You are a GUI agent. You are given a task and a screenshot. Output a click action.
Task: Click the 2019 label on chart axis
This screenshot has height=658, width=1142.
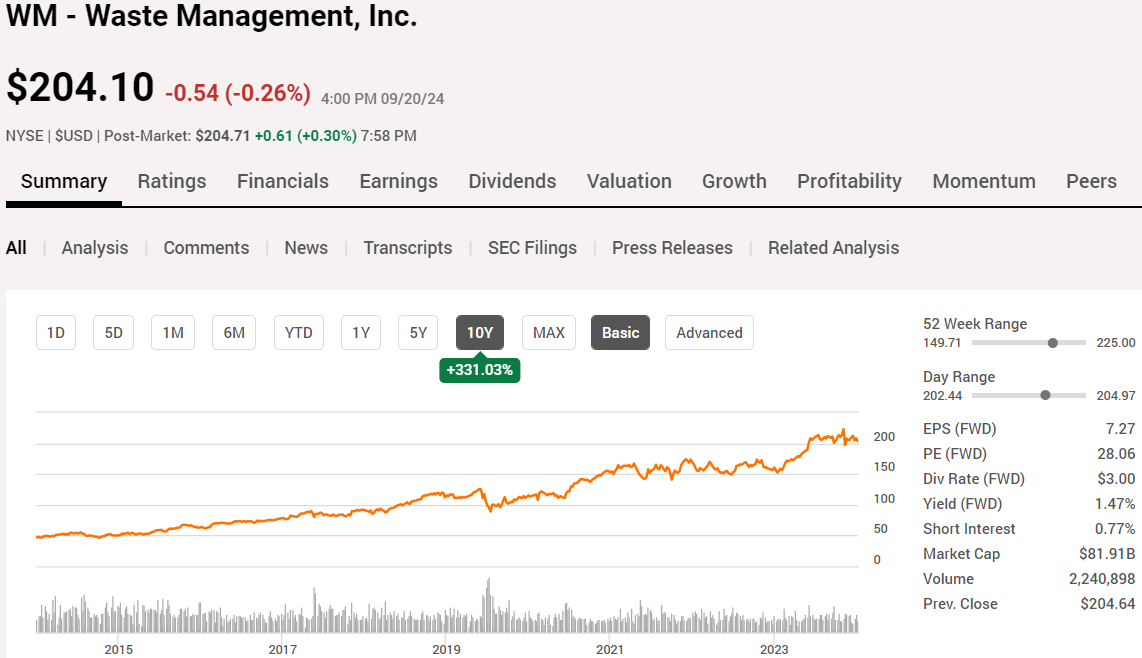point(446,649)
